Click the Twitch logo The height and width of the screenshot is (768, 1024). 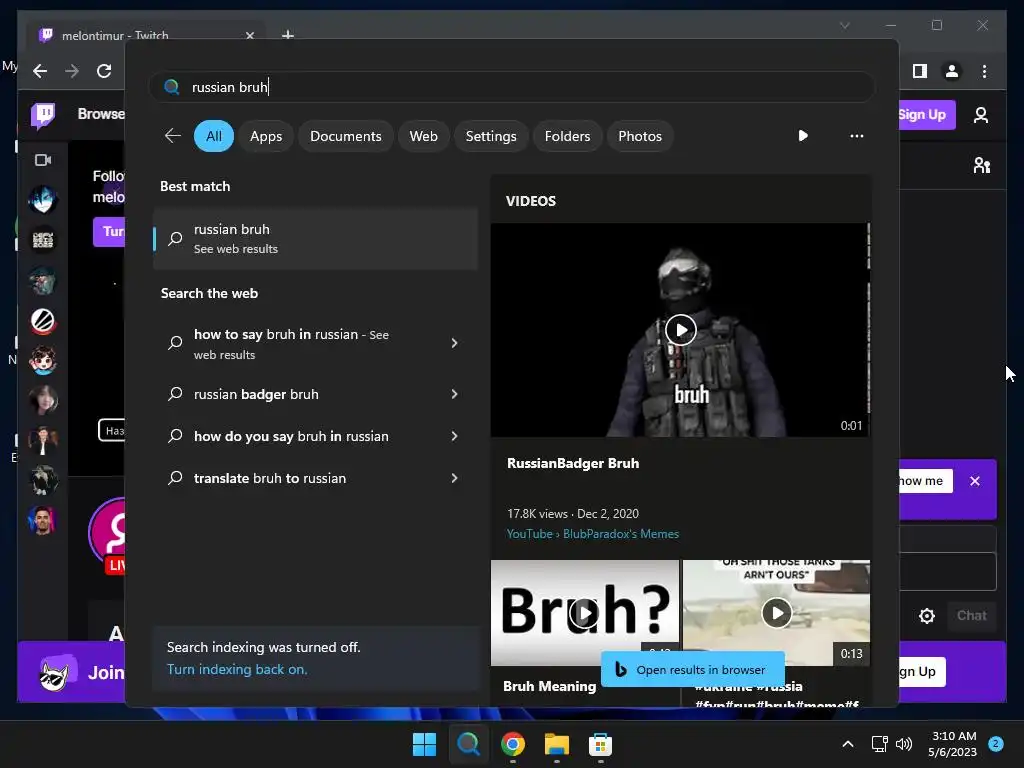coord(44,116)
